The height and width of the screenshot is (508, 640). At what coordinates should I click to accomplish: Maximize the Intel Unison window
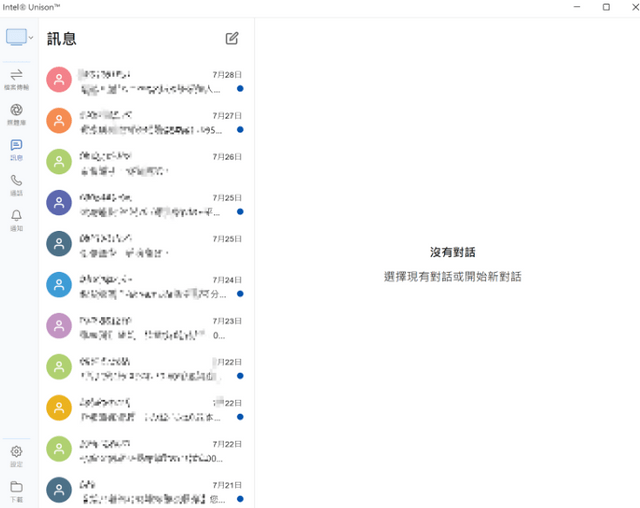[605, 7]
